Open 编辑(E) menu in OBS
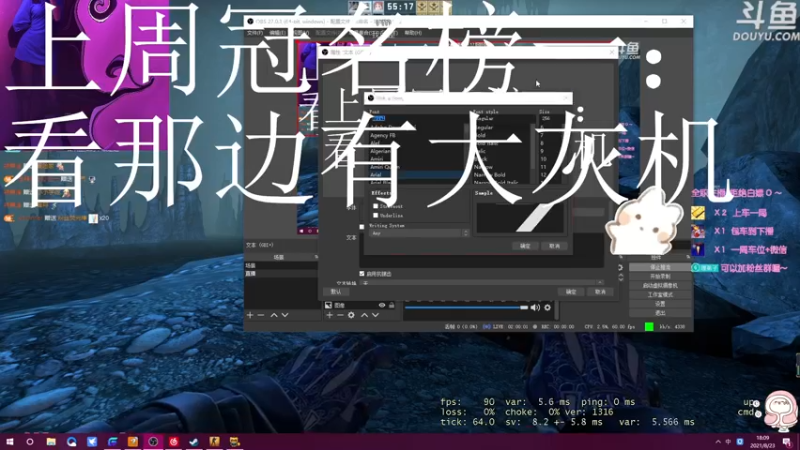800x450 pixels. coord(278,33)
